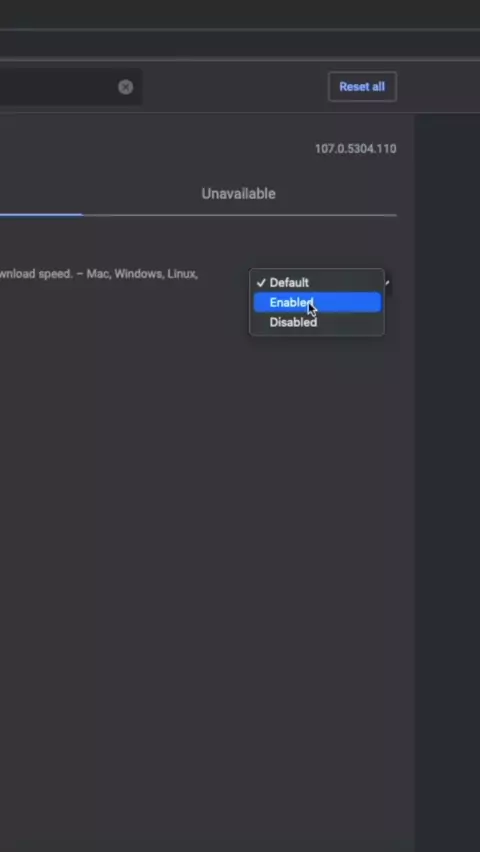The image size is (480, 852).
Task: Click the Reset all button
Action: click(362, 87)
